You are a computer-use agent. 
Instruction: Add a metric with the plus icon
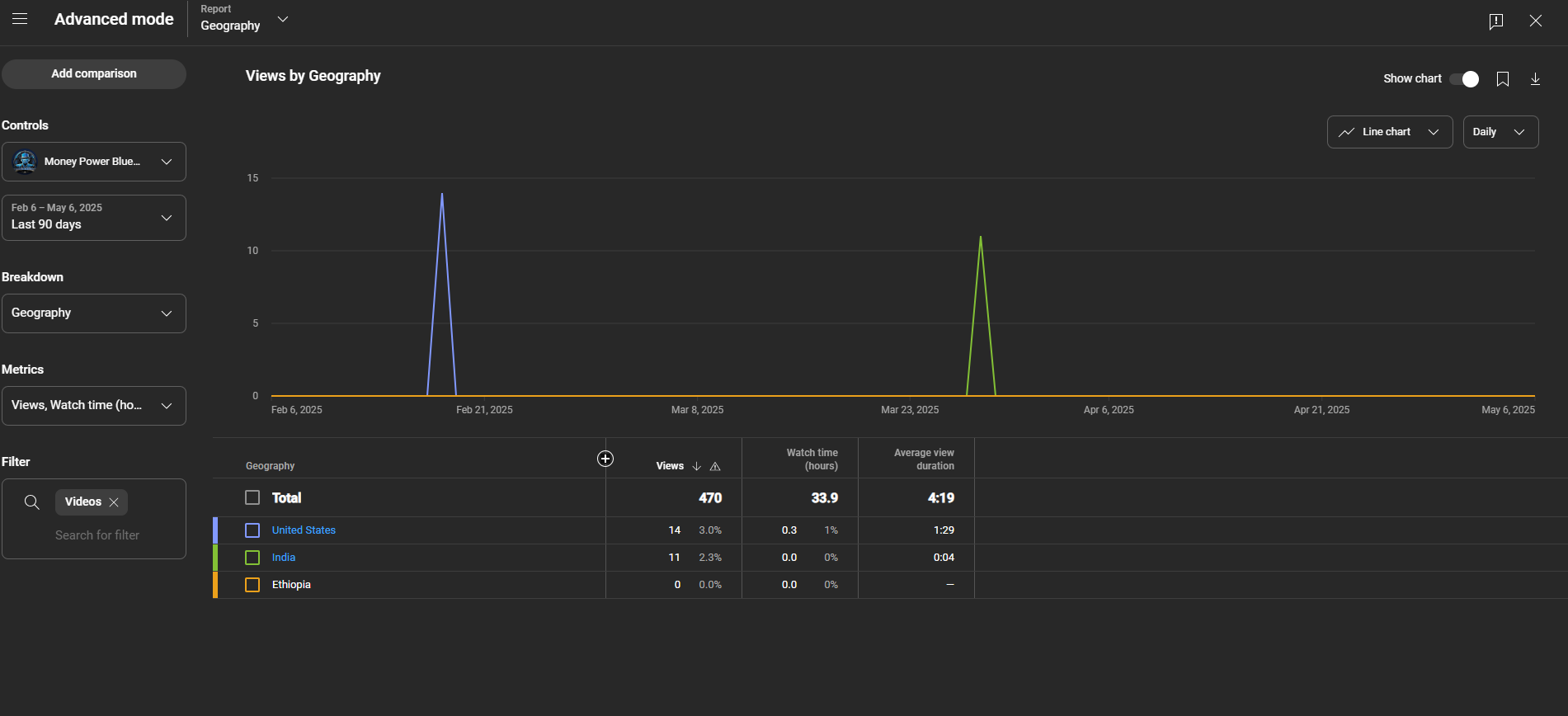[605, 459]
